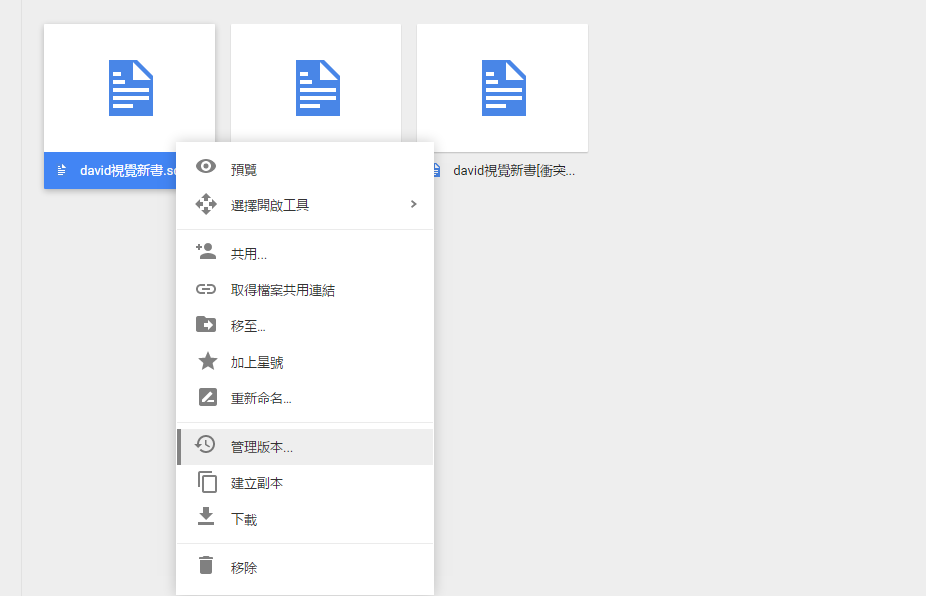The height and width of the screenshot is (596, 926).
Task: Choose 加上星號 from the menu
Action: point(305,362)
